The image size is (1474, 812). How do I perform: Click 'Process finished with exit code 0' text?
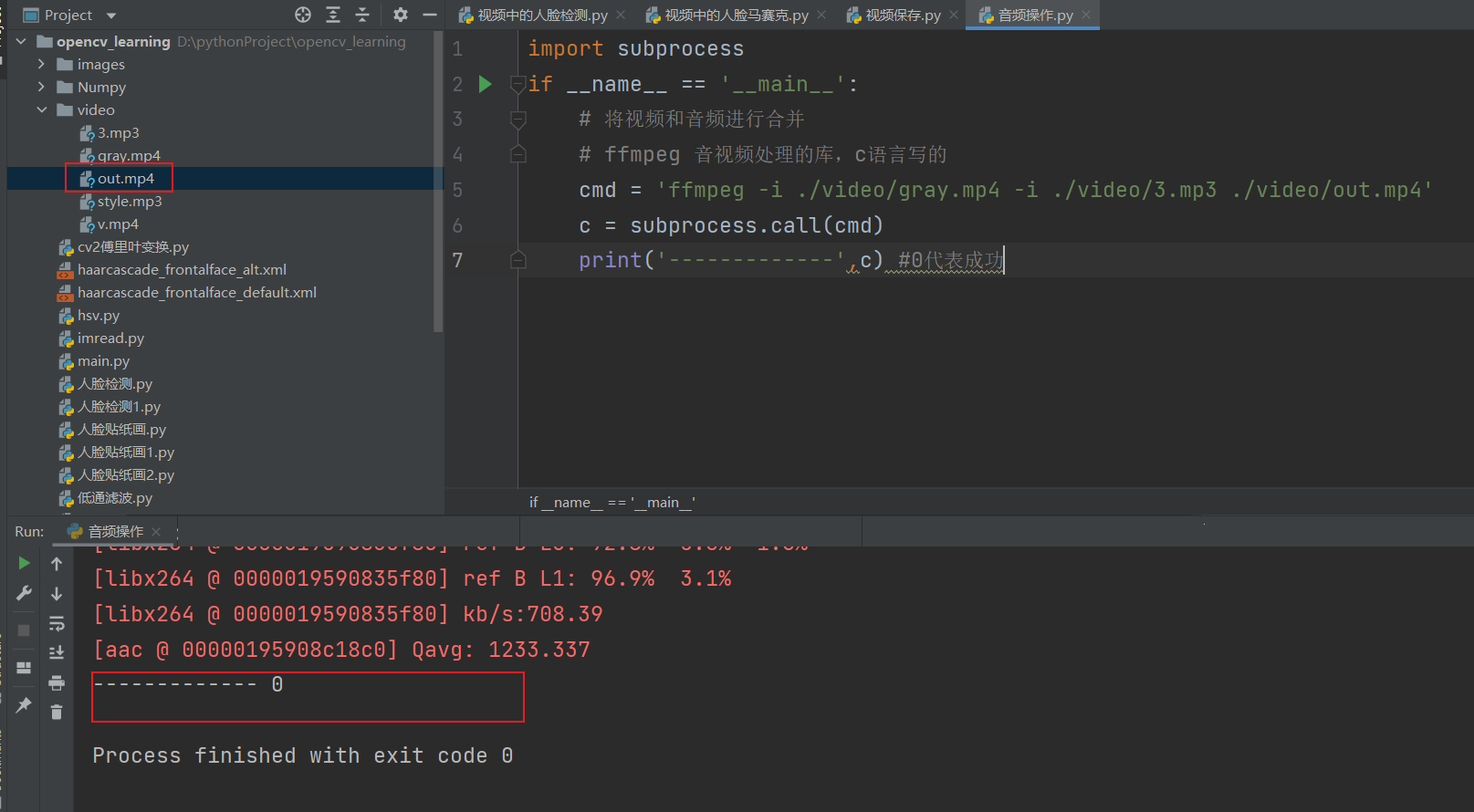point(302,755)
